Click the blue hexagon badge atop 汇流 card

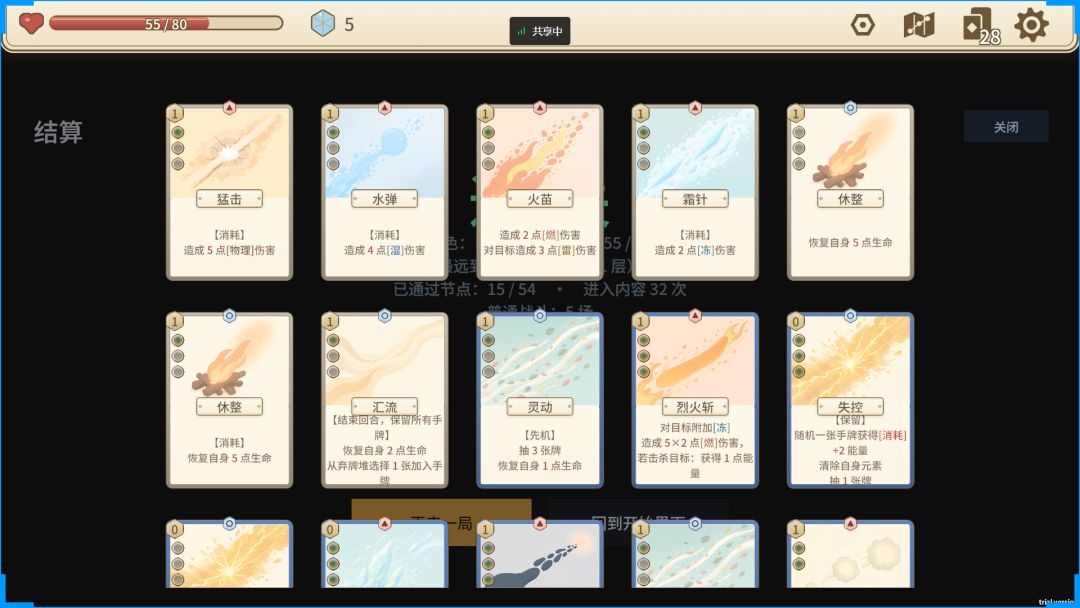384,315
